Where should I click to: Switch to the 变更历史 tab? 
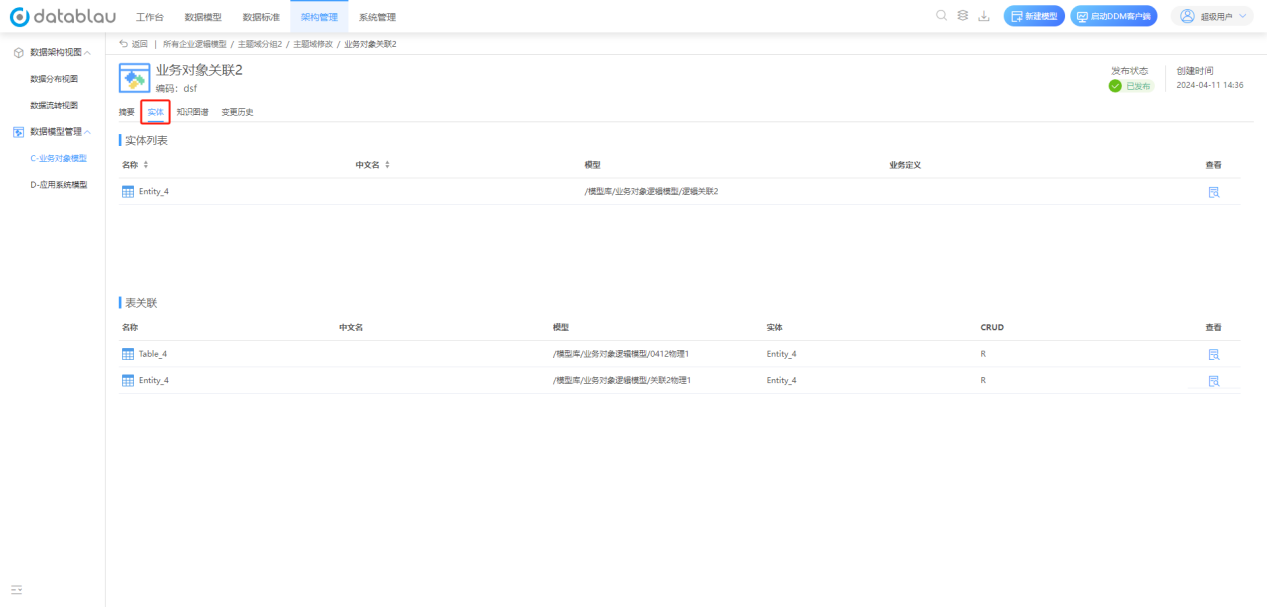point(237,112)
